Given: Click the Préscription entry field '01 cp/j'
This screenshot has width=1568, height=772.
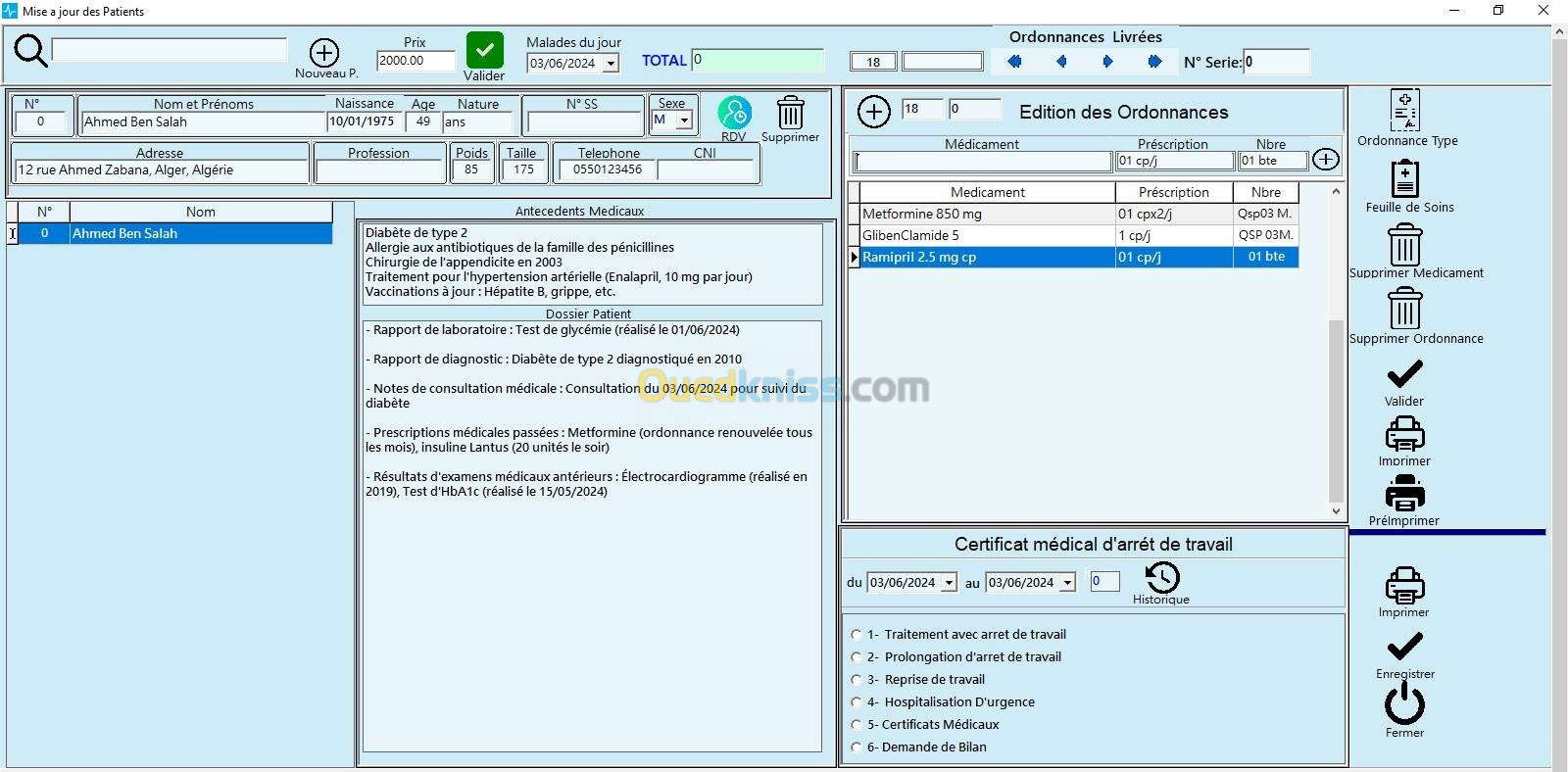Looking at the screenshot, I should coord(1175,161).
